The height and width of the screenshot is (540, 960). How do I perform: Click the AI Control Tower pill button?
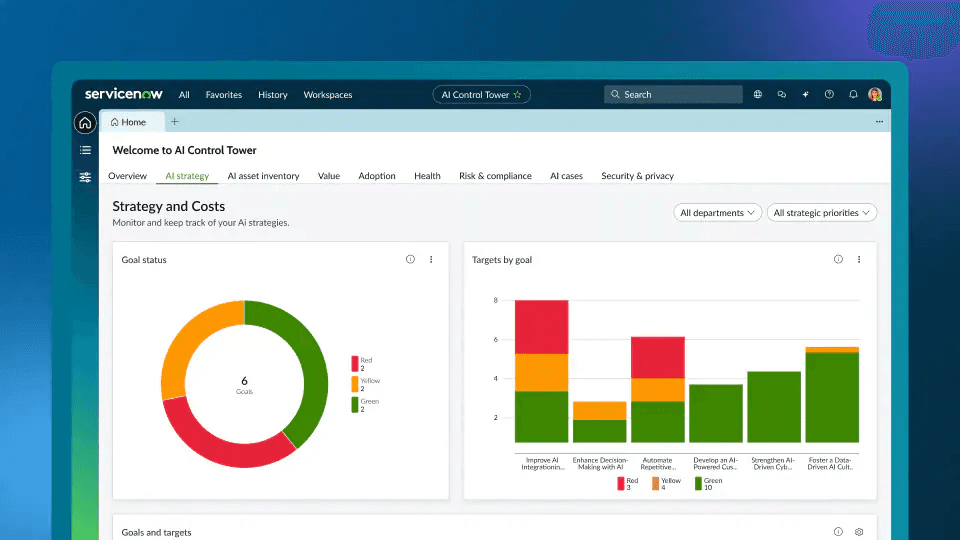pos(481,94)
